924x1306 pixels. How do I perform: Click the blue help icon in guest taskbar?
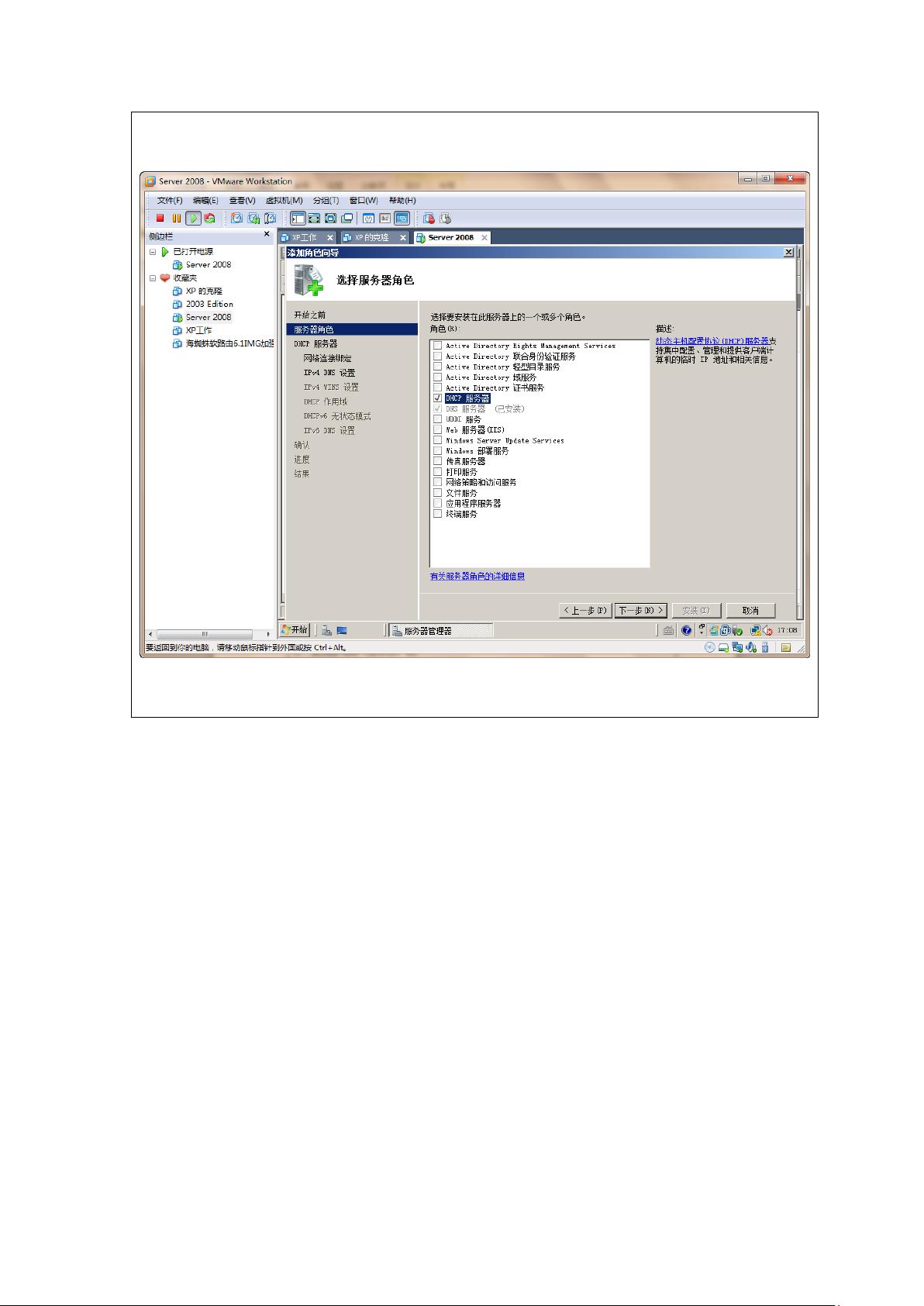(687, 631)
